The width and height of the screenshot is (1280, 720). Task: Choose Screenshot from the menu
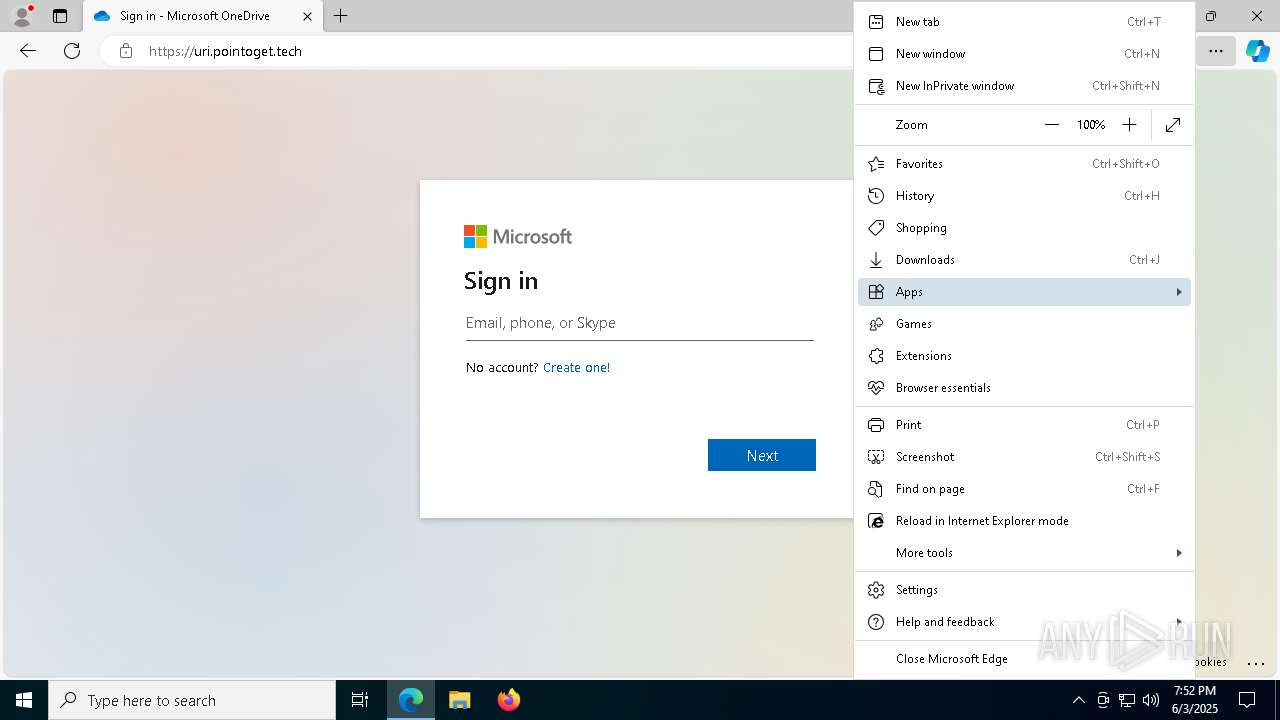(x=1024, y=457)
